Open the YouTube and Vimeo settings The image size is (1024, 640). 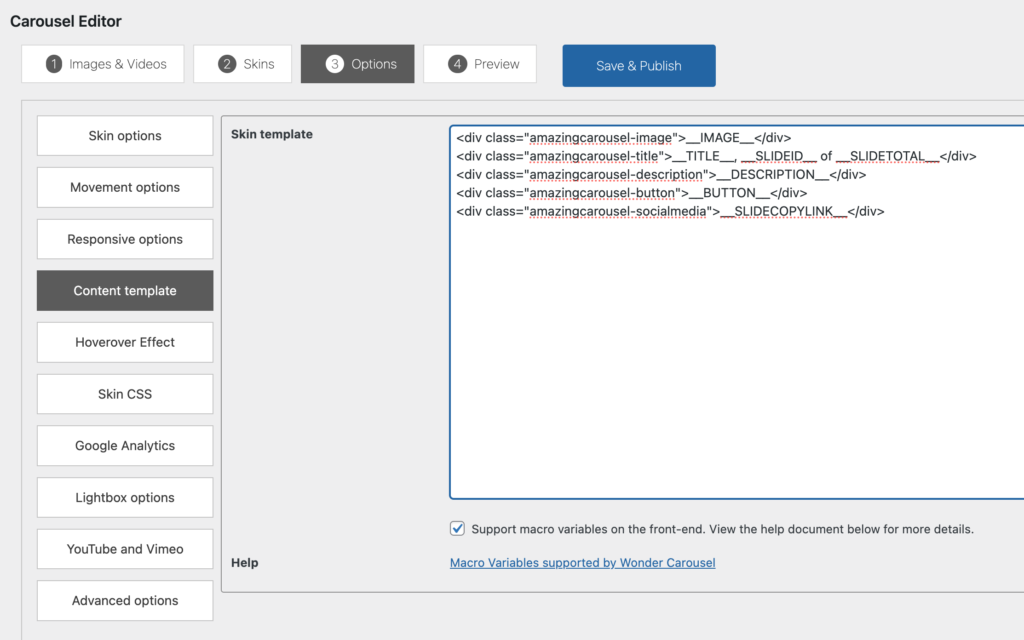[x=124, y=549]
